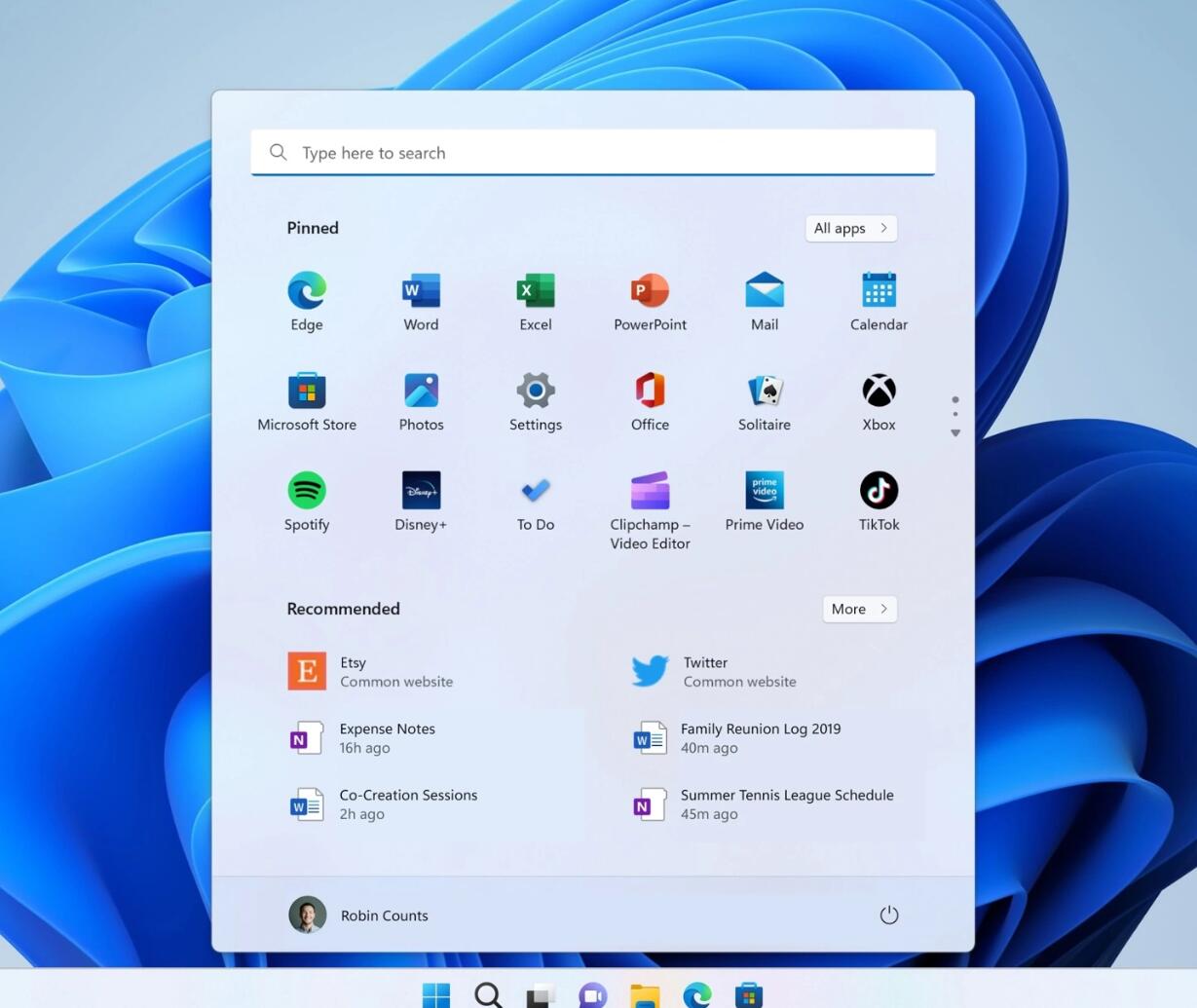The width and height of the screenshot is (1197, 1008).
Task: Click the Windows Start button on taskbar
Action: pyautogui.click(x=436, y=994)
